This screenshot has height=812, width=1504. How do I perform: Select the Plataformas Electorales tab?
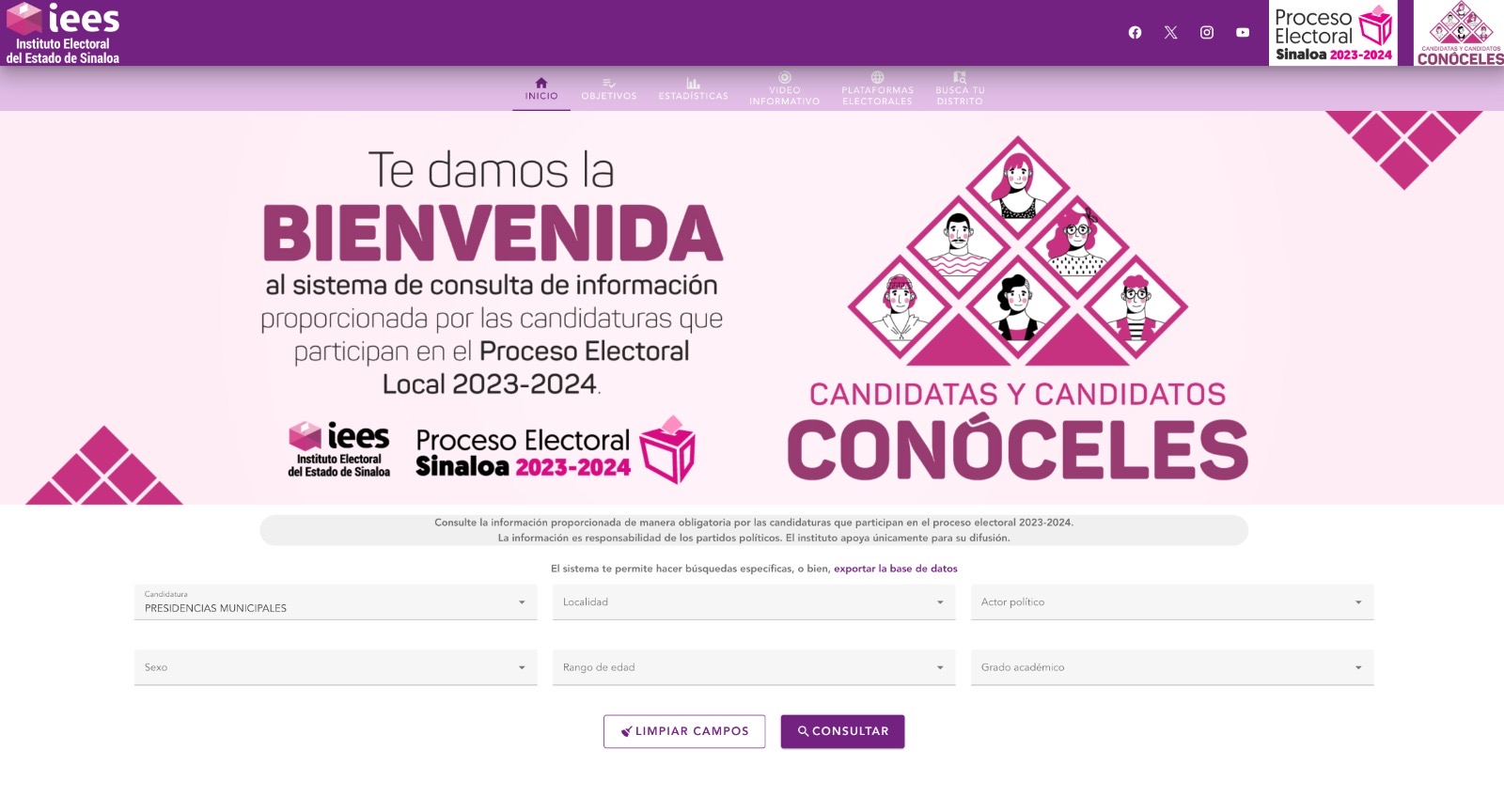point(878,89)
